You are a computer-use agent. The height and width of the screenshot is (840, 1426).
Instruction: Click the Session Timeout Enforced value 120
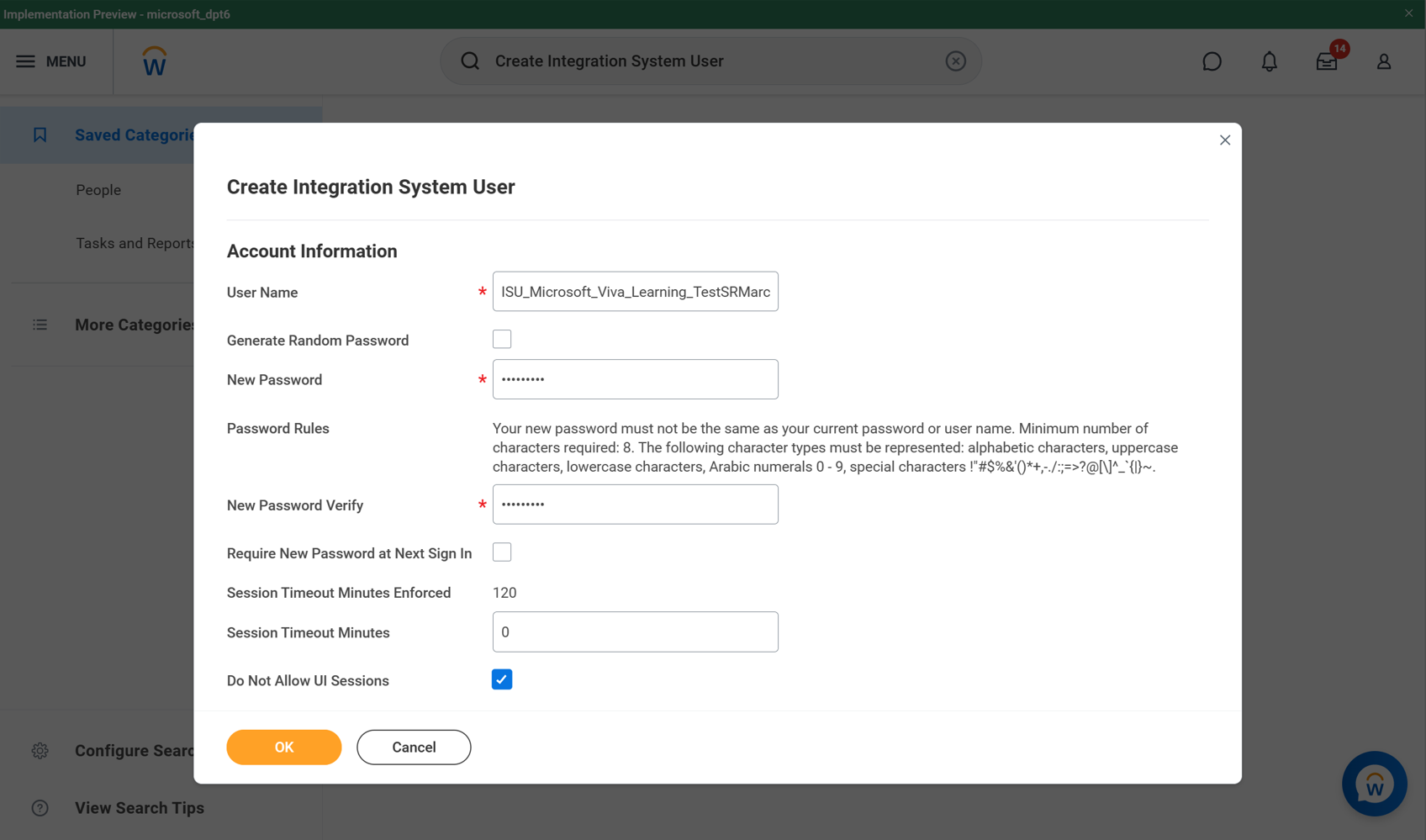pyautogui.click(x=504, y=593)
